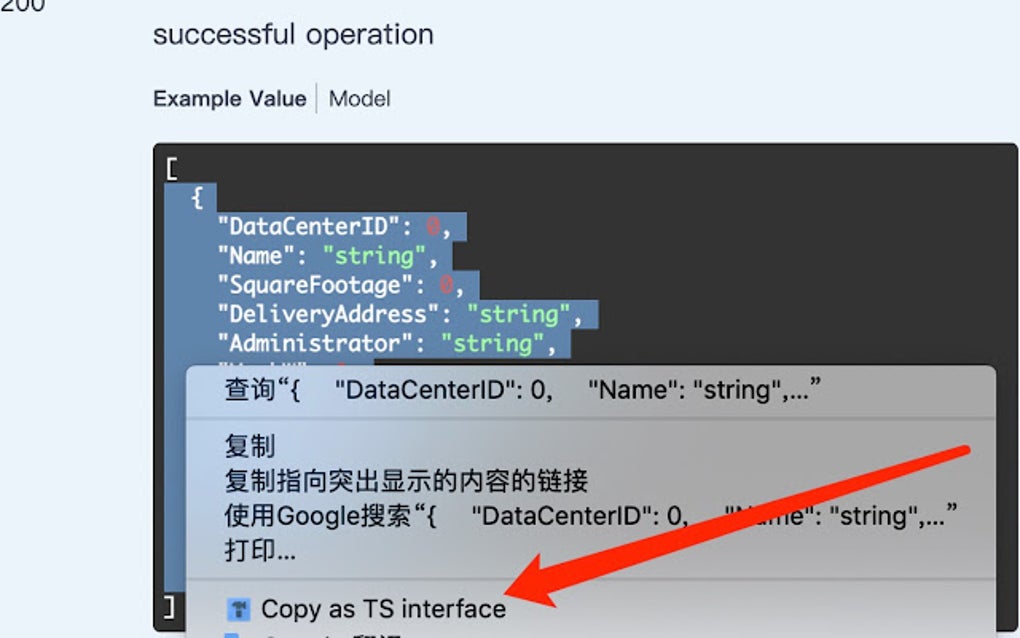Click the green "string" value after DeliveryAddress

[x=518, y=314]
